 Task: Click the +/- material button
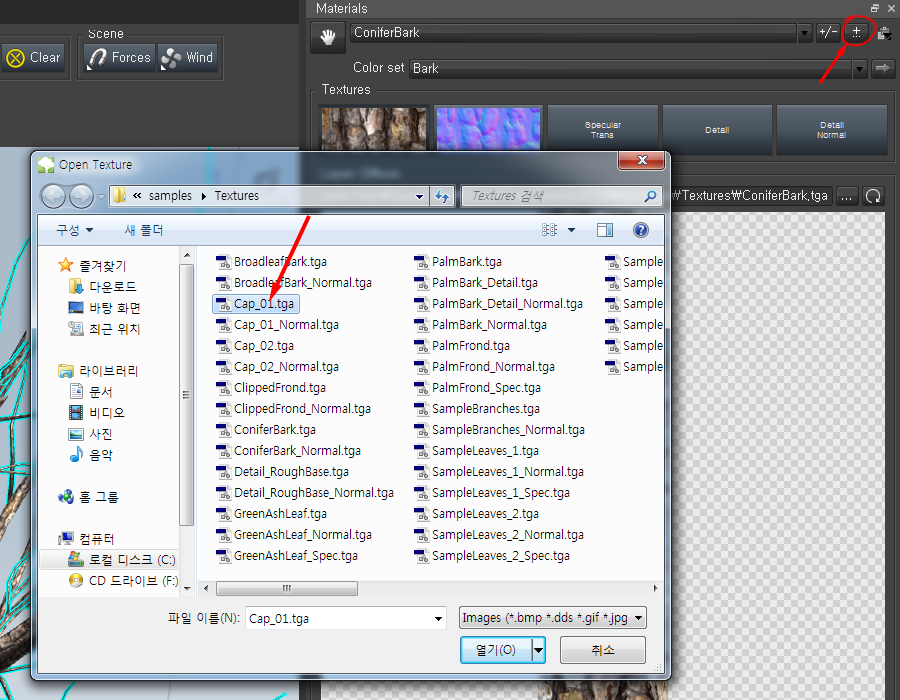point(828,33)
